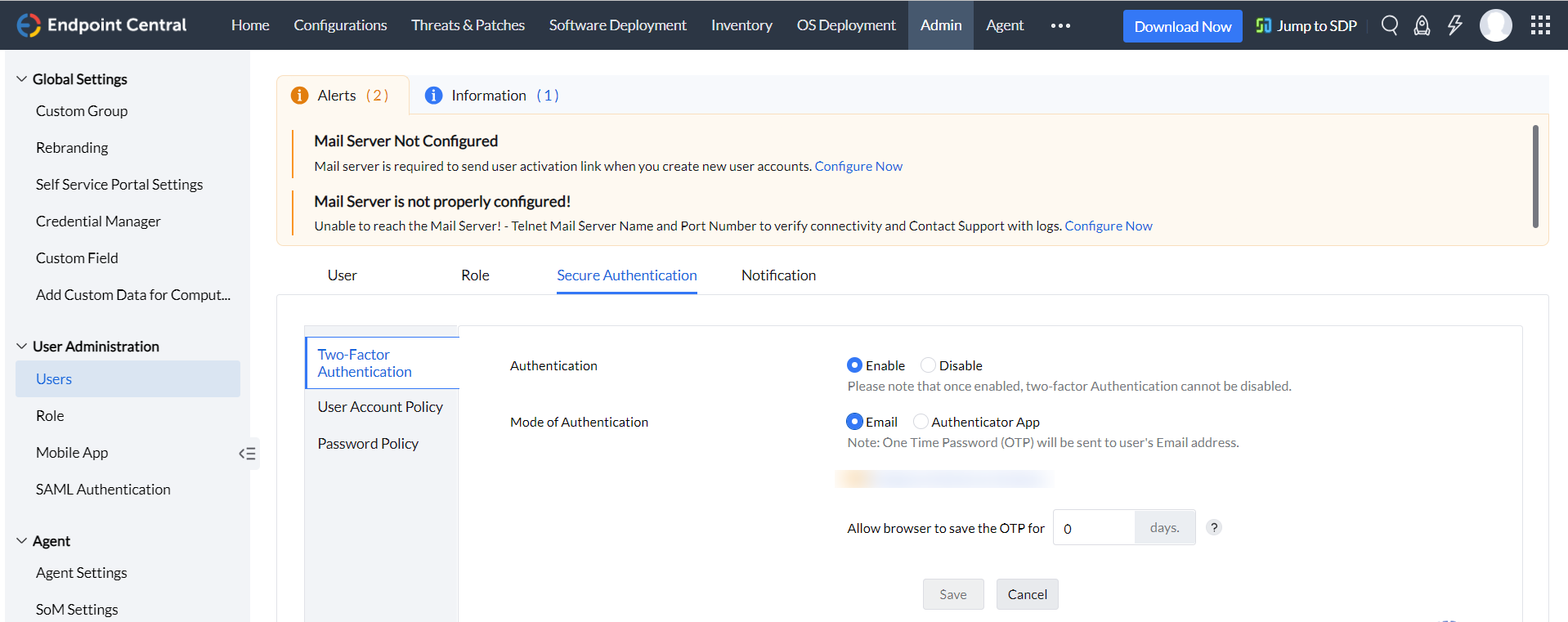
Task: Click the OTP days input field
Action: pyautogui.click(x=1094, y=528)
